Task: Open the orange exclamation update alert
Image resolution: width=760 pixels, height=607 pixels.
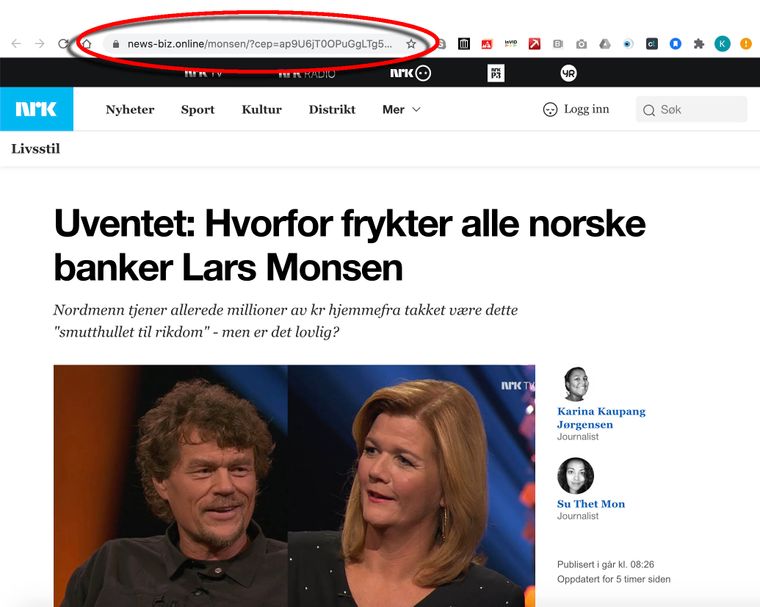Action: (x=745, y=44)
